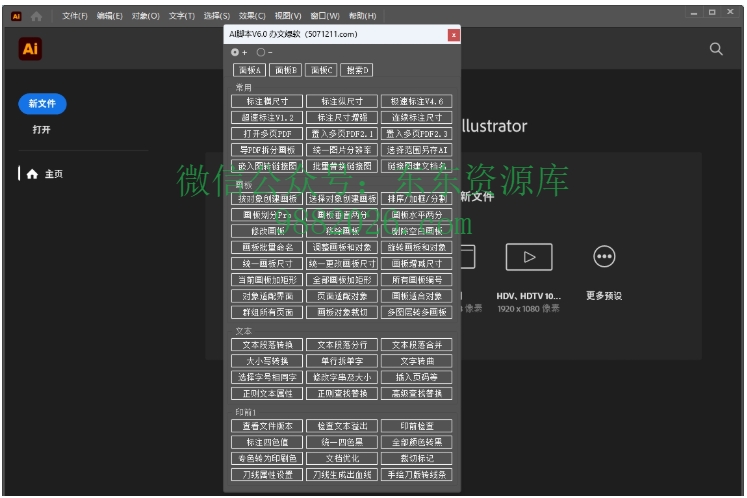Click the home icon in title bar

point(36,16)
